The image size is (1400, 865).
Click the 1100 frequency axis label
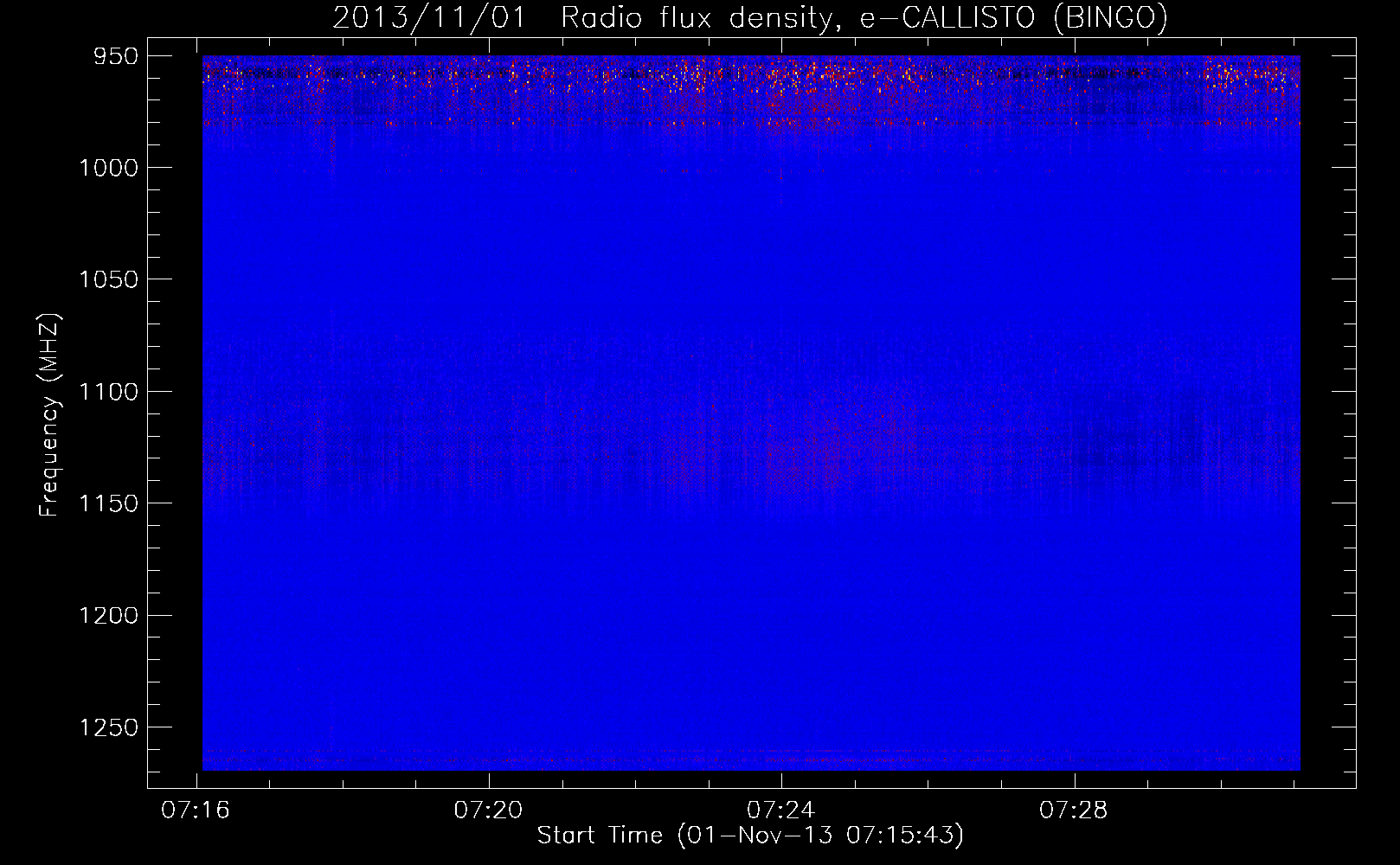[108, 392]
